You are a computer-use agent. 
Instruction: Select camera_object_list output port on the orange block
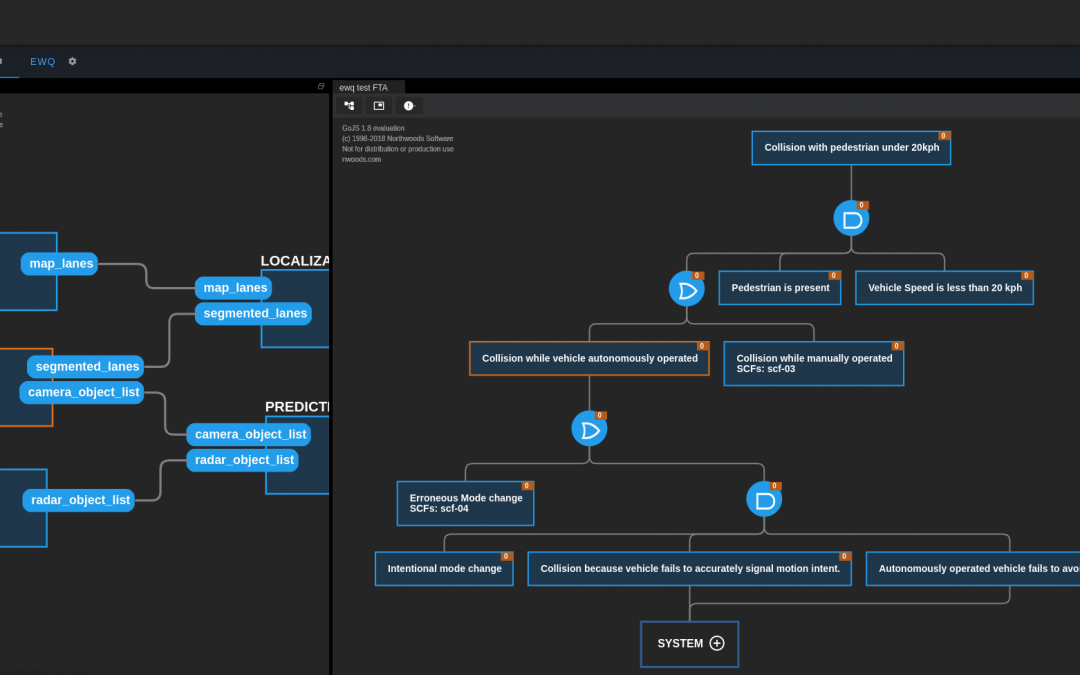pos(82,393)
